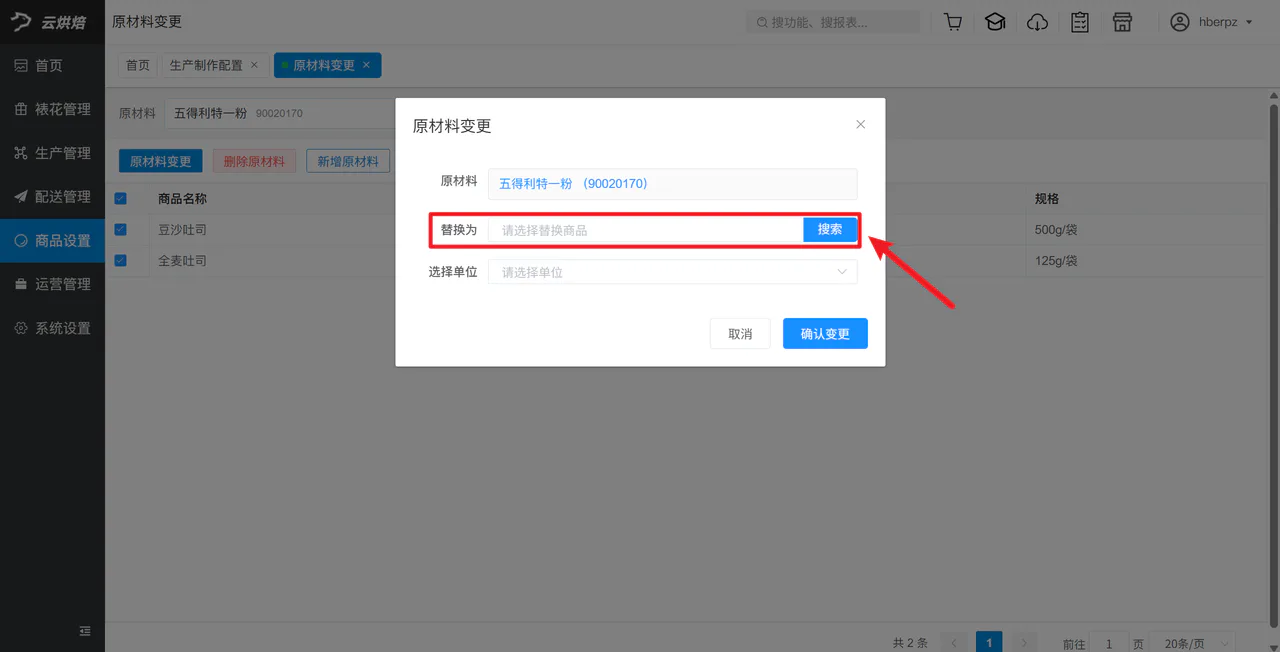Screen dimensions: 1280x652
Task: Toggle the select-all checkbox in table header
Action: (121, 198)
